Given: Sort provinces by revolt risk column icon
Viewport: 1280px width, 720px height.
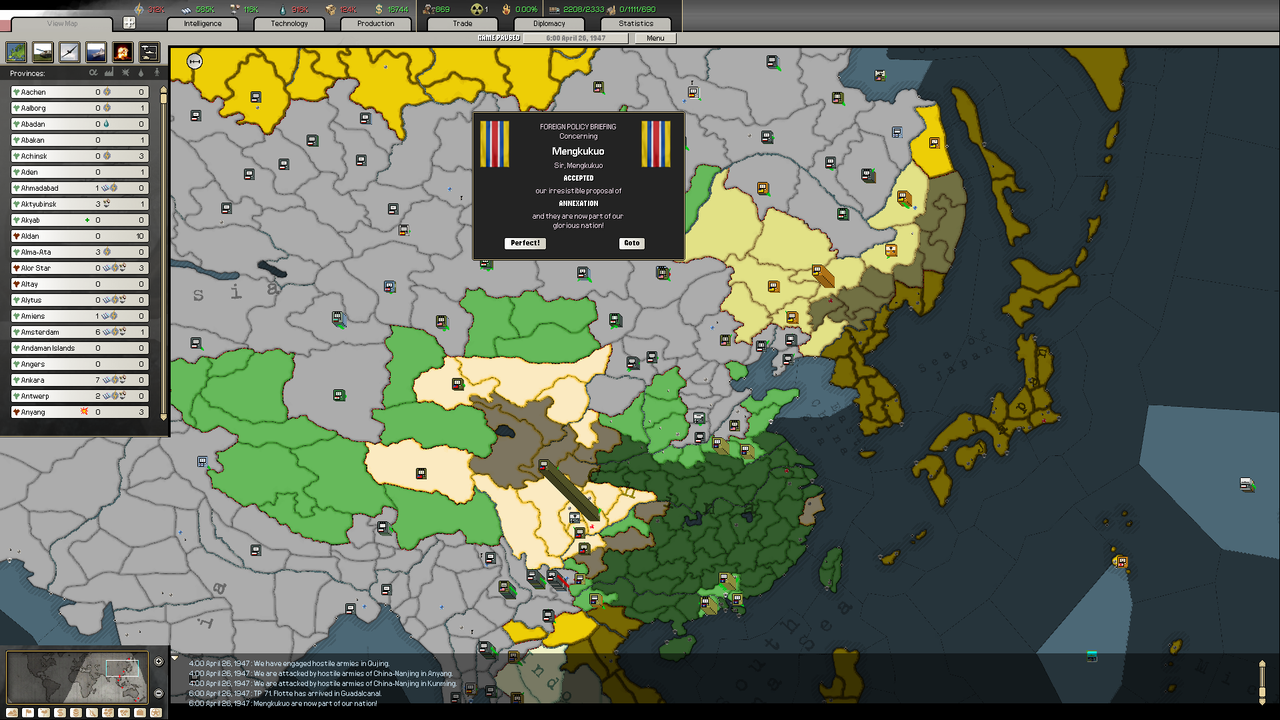Looking at the screenshot, I should click(x=125, y=73).
